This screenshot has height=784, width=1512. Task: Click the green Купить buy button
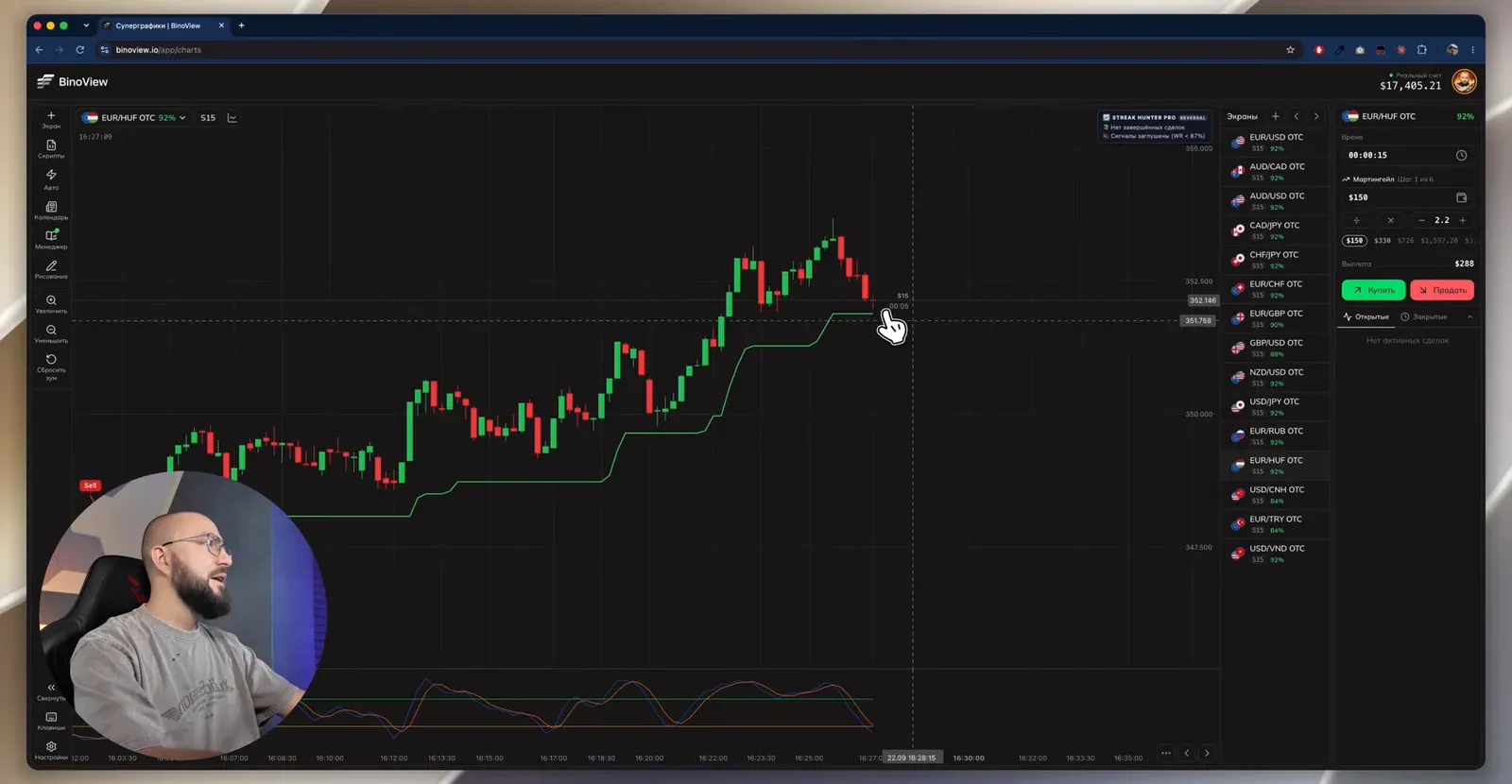pos(1373,290)
